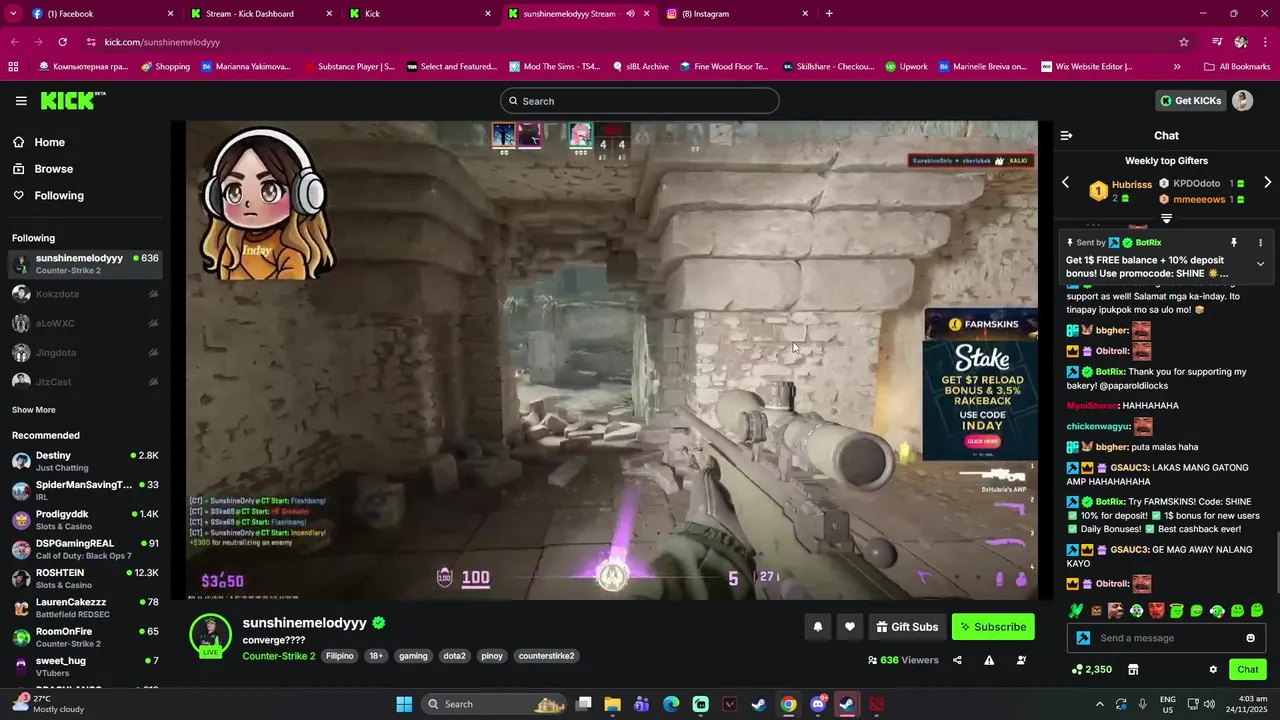Screen dimensions: 1280x720
Task: Click first quick emote above message box
Action: (1076, 610)
